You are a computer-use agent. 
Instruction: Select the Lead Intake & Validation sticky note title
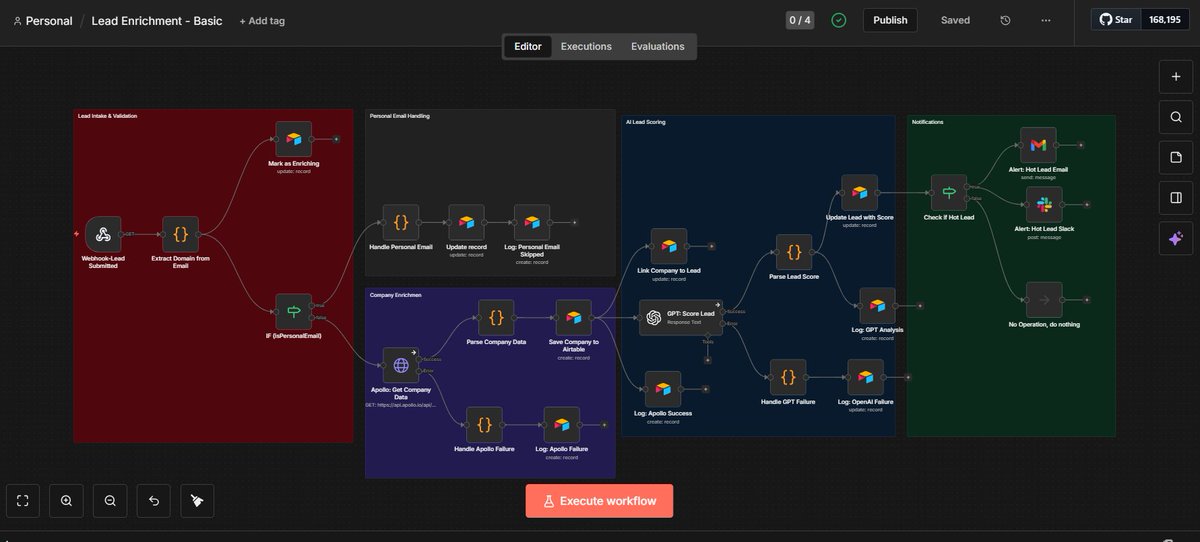(x=107, y=116)
